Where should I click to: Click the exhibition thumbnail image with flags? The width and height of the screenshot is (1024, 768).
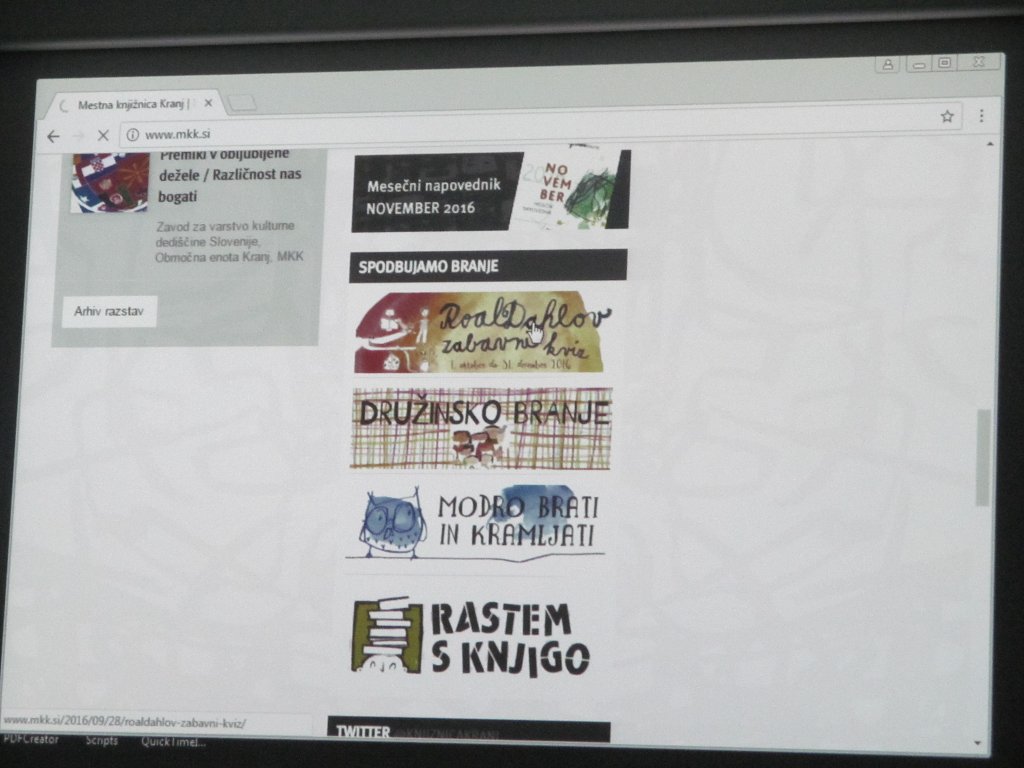tap(110, 182)
